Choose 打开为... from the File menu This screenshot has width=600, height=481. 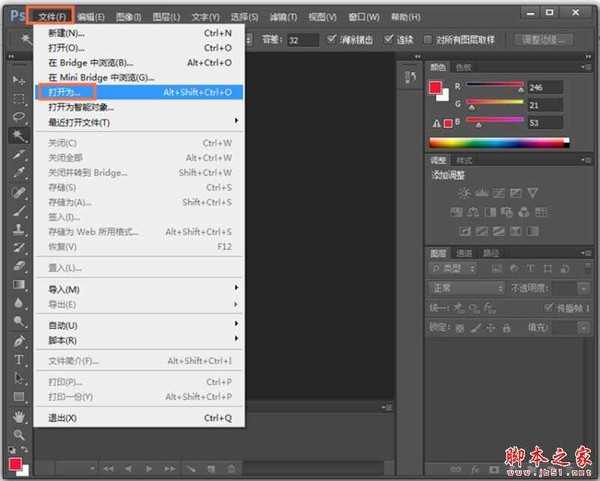[x=139, y=92]
